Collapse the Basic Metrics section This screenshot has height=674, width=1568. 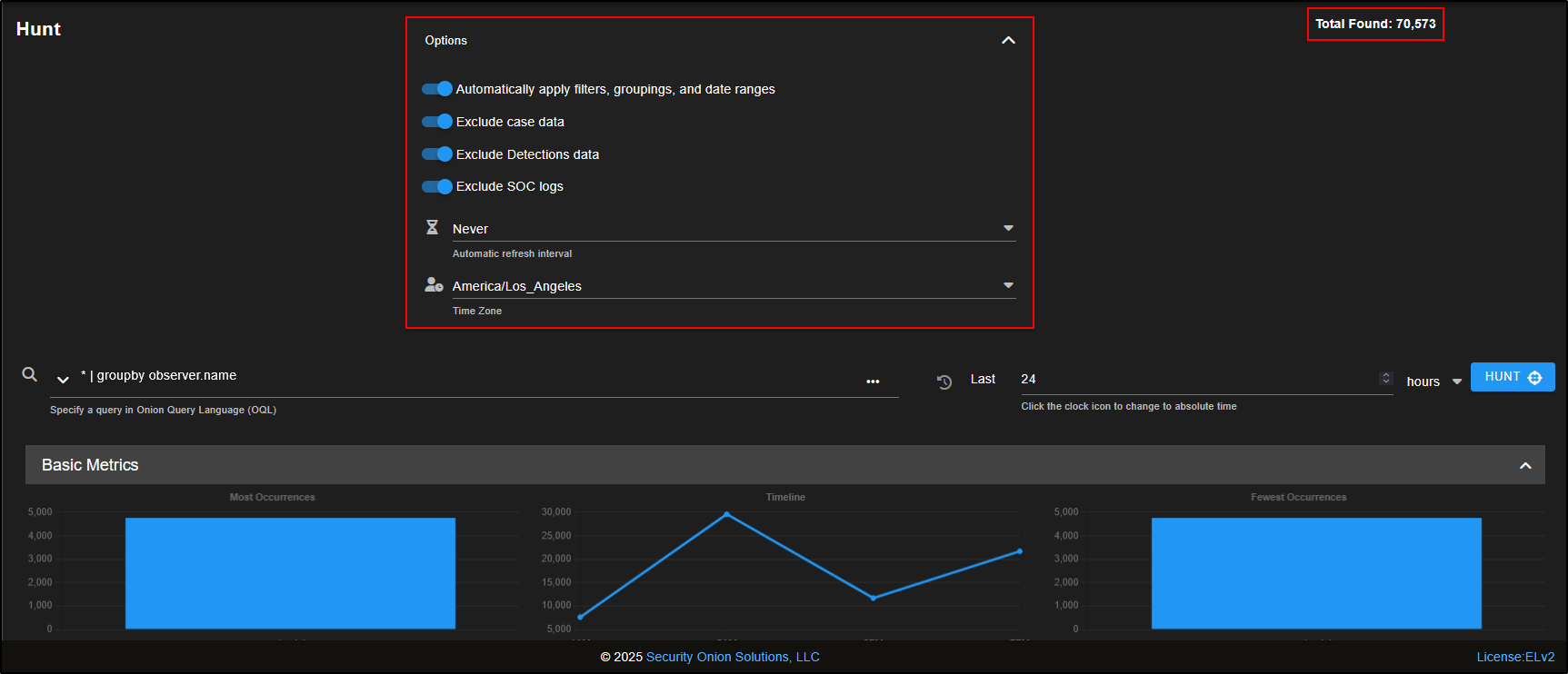[x=1525, y=466]
